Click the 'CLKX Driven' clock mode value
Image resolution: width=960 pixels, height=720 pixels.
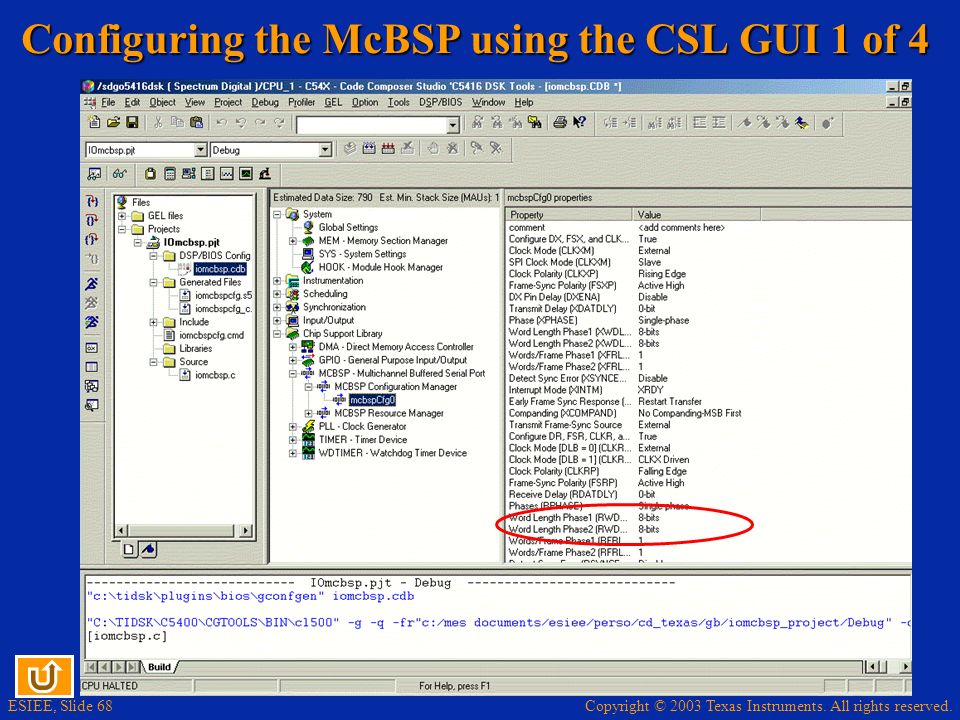point(663,459)
